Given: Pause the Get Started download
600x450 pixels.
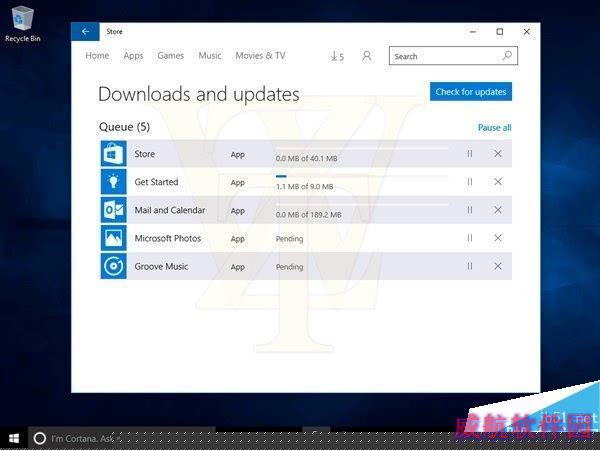Looking at the screenshot, I should (x=470, y=182).
